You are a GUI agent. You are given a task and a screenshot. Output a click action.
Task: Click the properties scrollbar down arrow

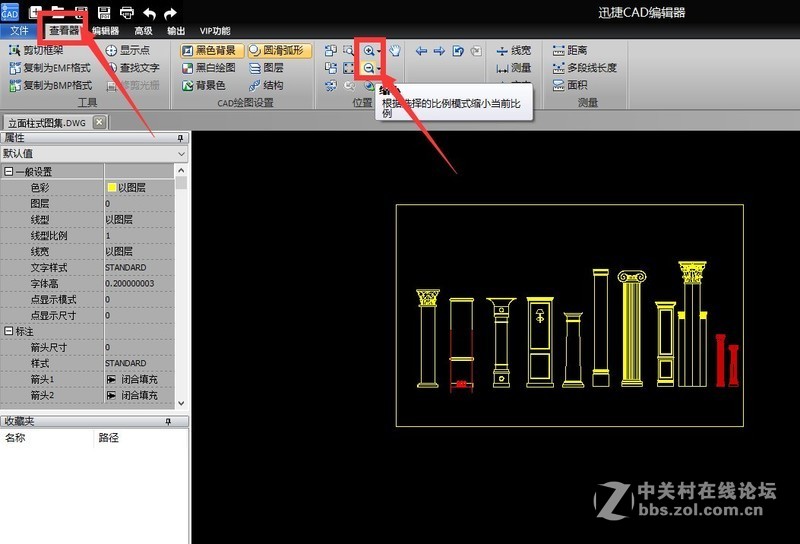(181, 403)
